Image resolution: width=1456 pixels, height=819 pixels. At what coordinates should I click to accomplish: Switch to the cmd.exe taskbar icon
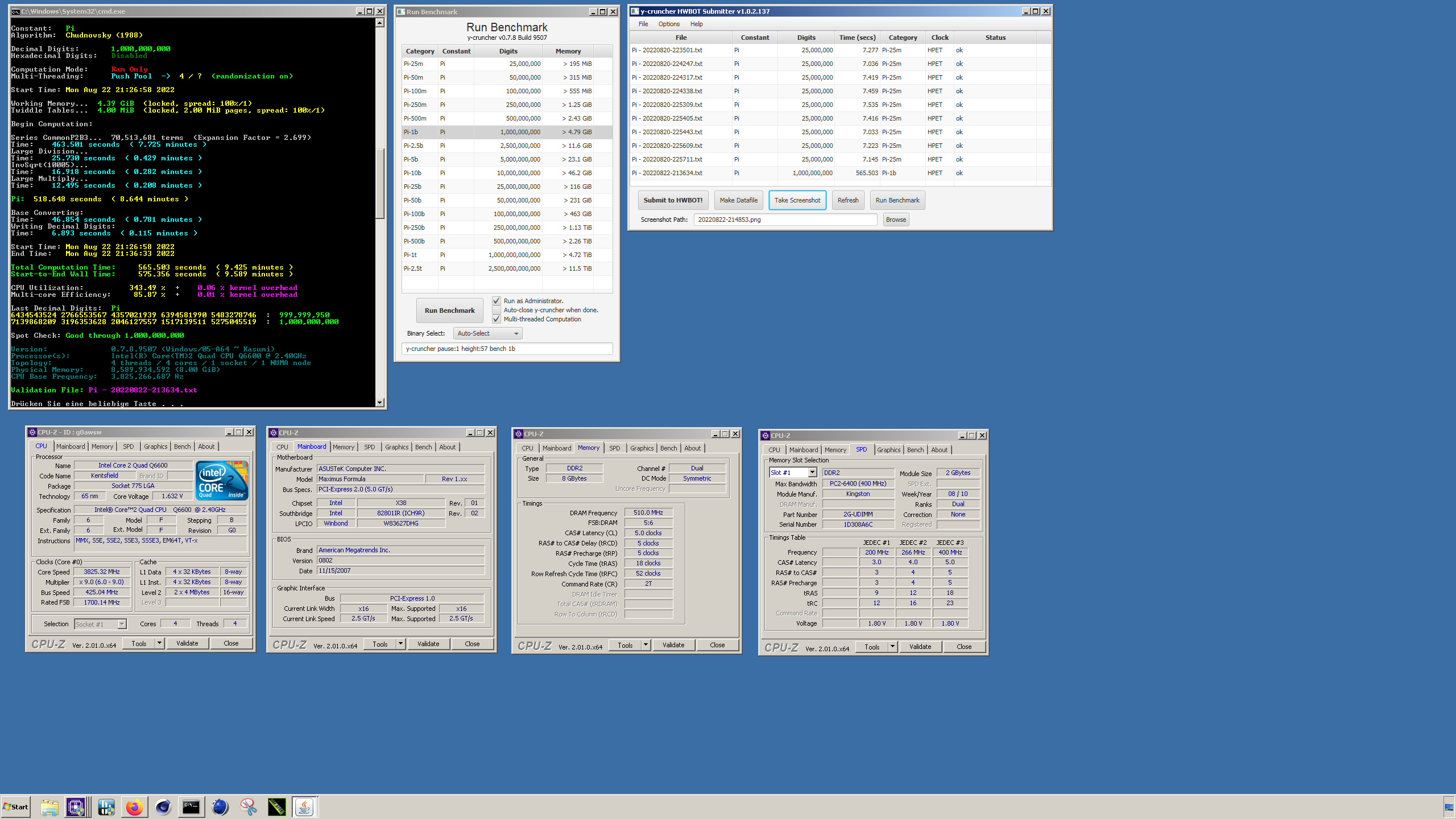pos(191,806)
